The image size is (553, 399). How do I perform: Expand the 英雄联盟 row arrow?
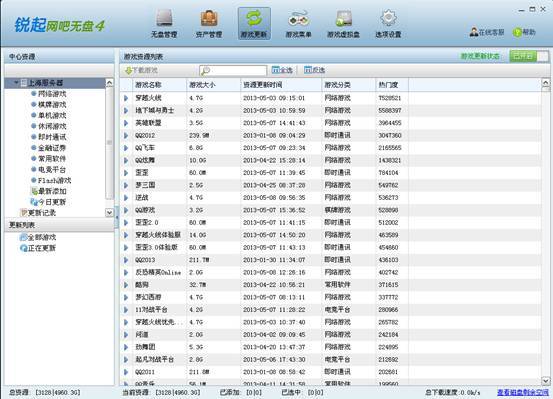pyautogui.click(x=126, y=123)
